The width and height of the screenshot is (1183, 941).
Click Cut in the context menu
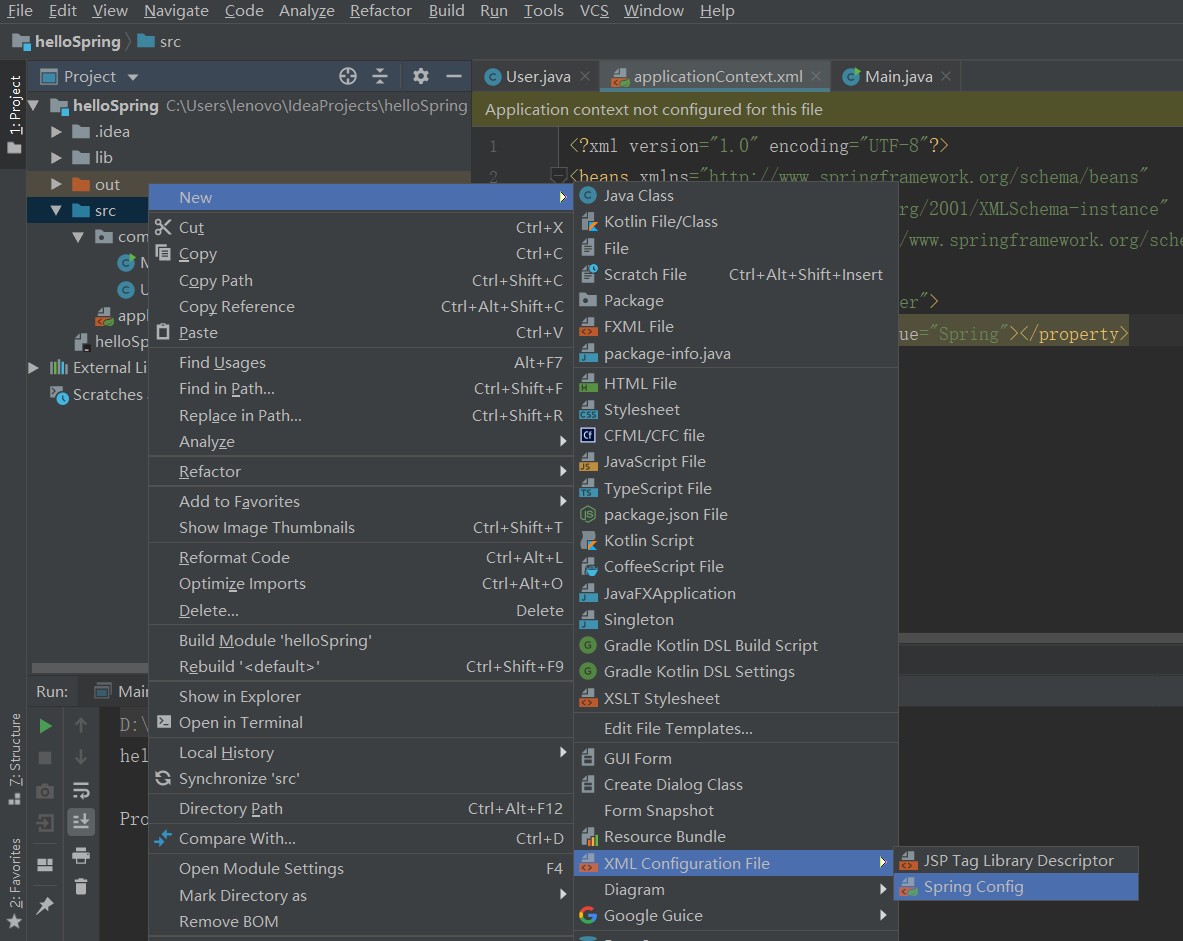pos(361,228)
